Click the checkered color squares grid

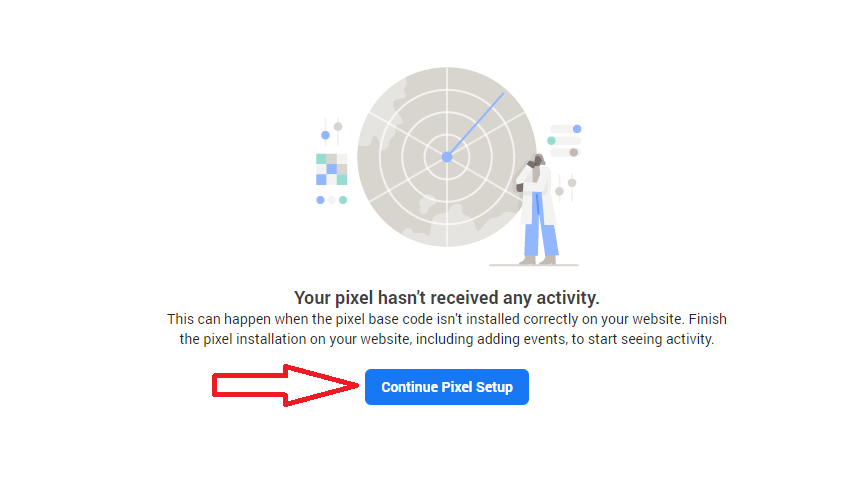[331, 169]
